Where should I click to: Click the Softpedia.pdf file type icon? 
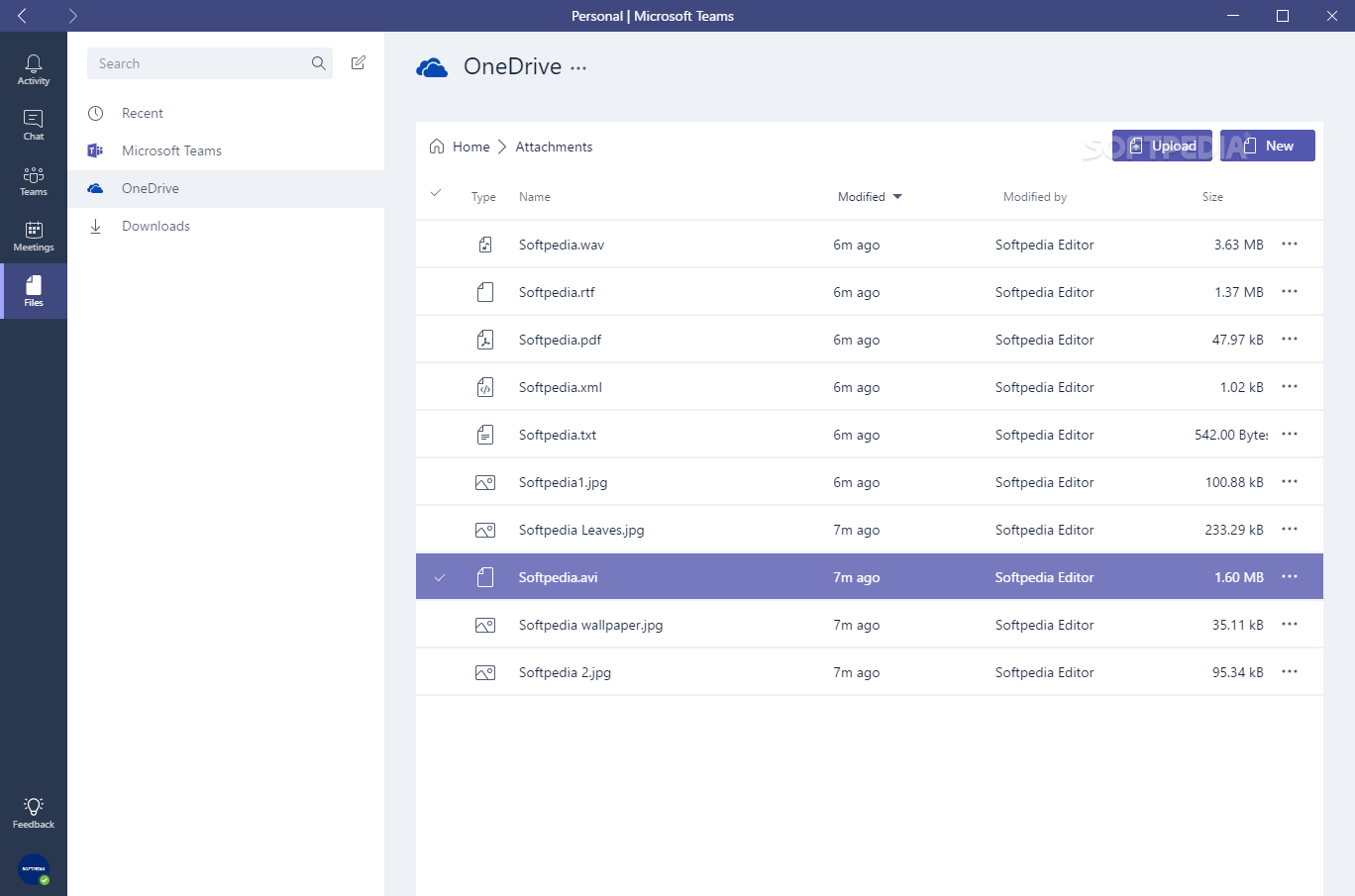pyautogui.click(x=485, y=340)
